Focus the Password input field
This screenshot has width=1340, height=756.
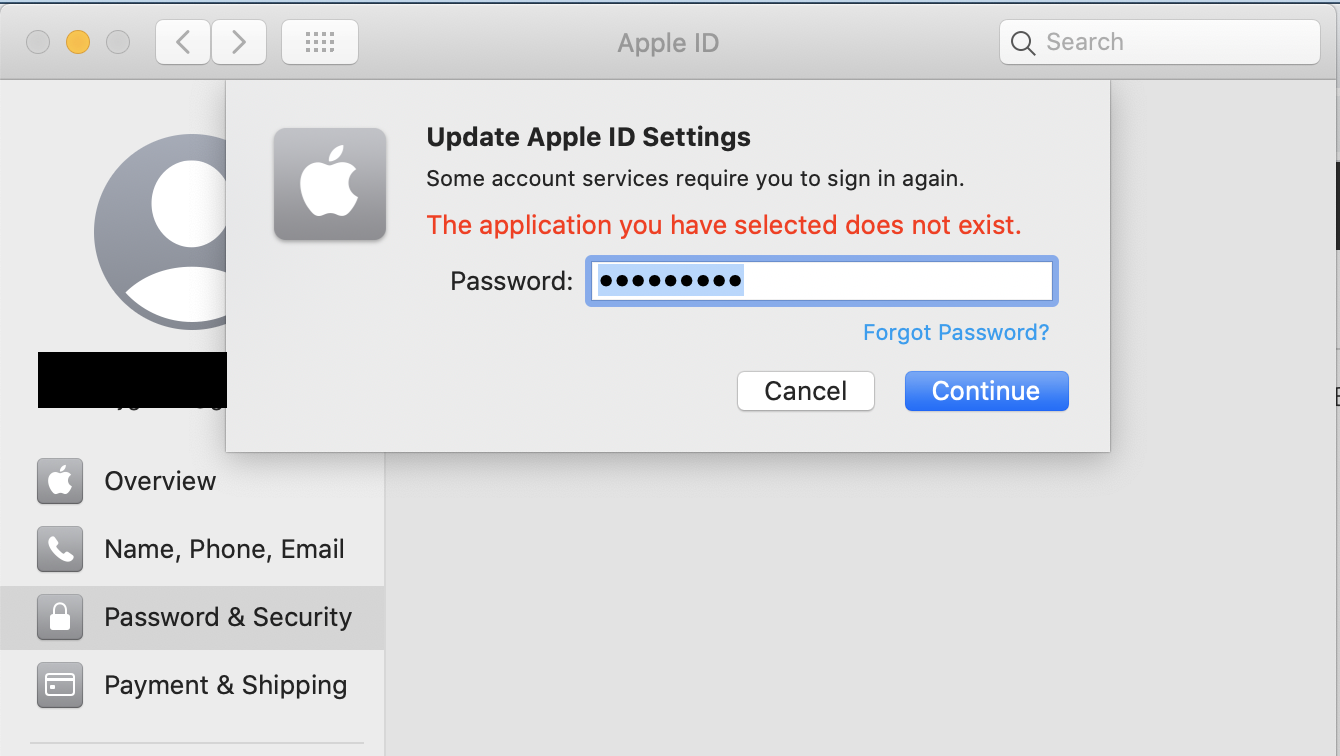tap(900, 281)
